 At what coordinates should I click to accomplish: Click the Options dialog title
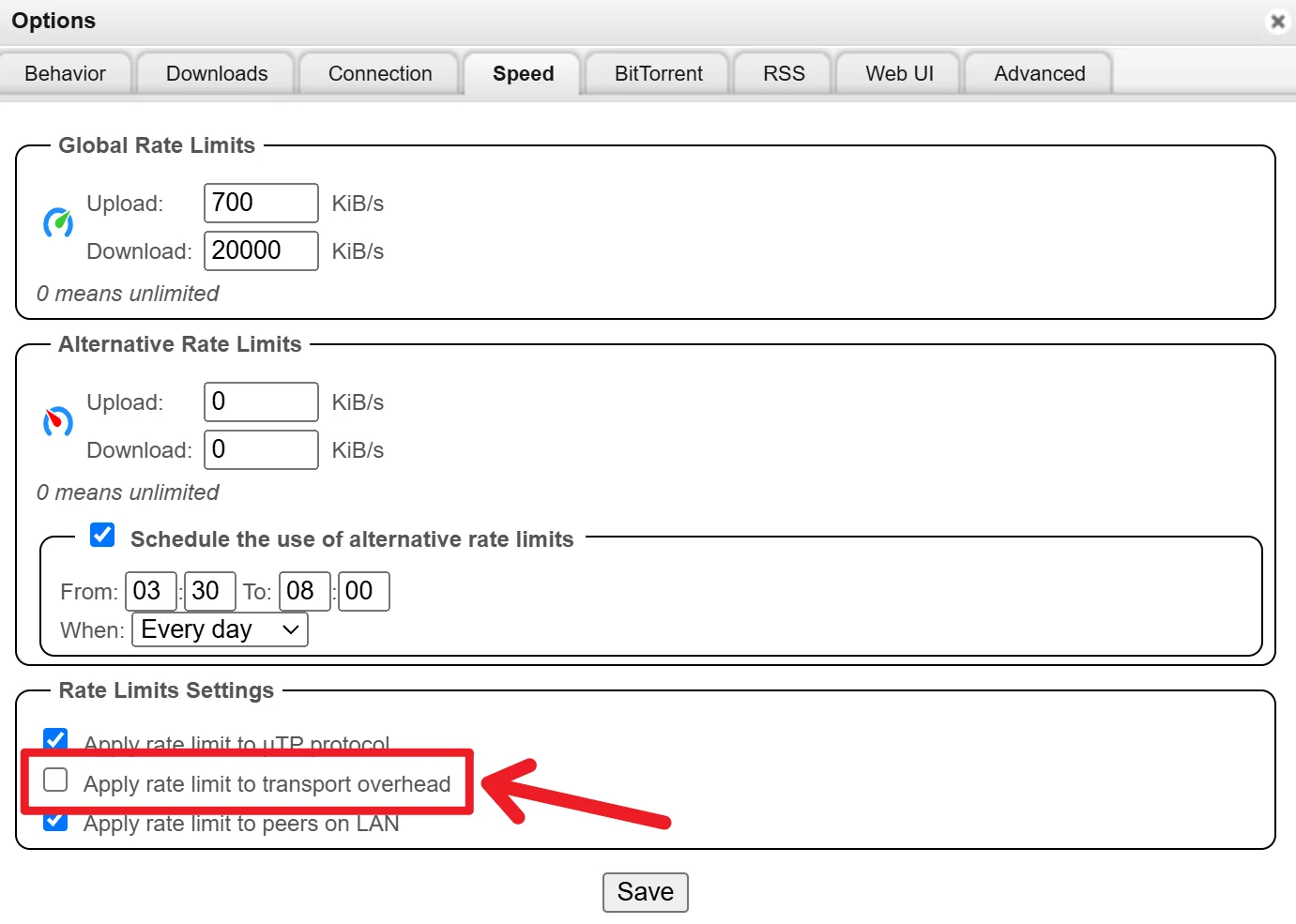tap(53, 21)
